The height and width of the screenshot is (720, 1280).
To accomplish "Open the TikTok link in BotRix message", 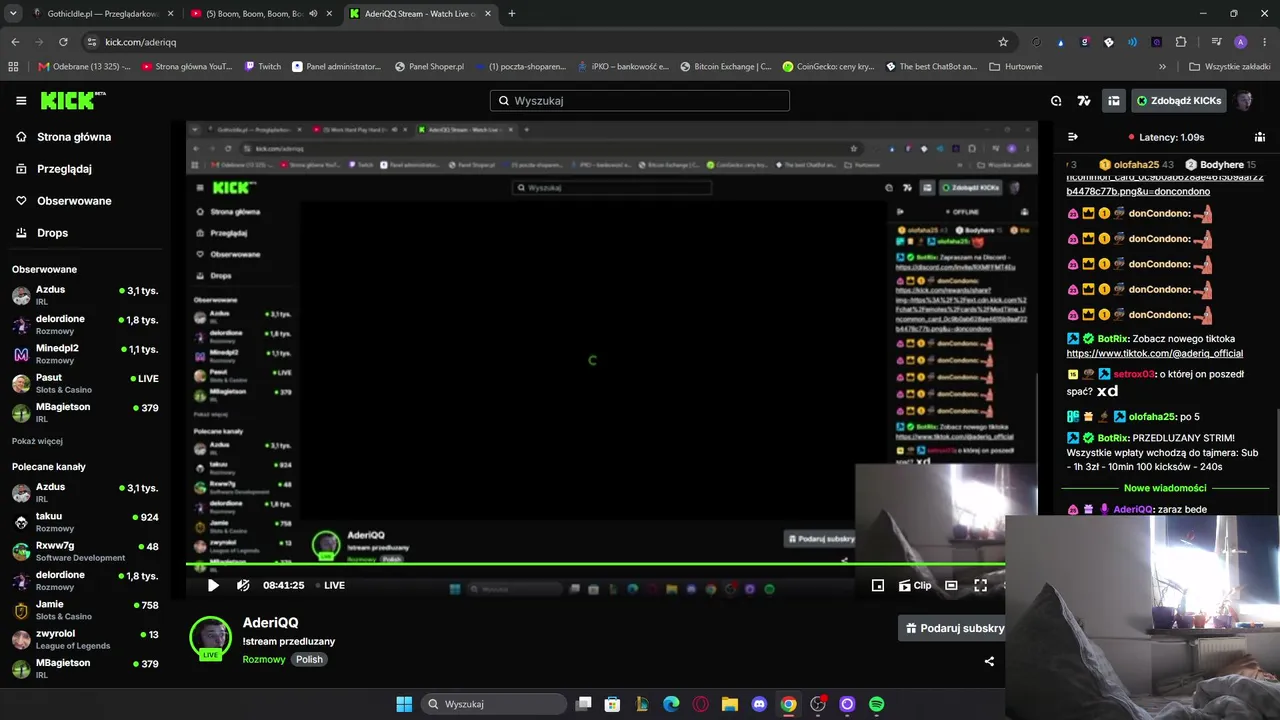I will click(x=1154, y=353).
